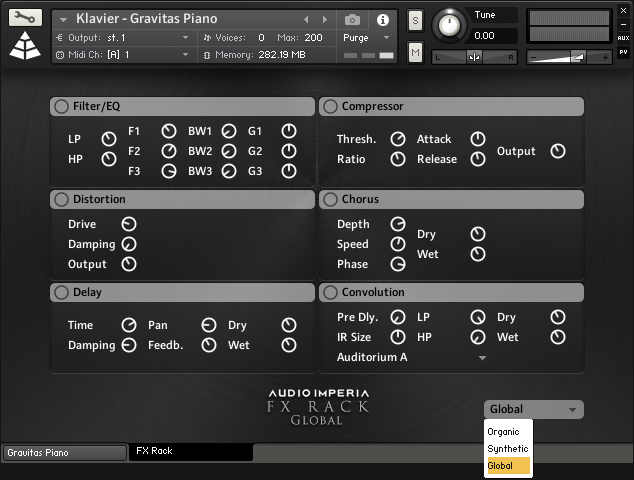Screen dimensions: 634x480
Task: Click the BW2 bandwidth knob
Action: click(x=229, y=151)
